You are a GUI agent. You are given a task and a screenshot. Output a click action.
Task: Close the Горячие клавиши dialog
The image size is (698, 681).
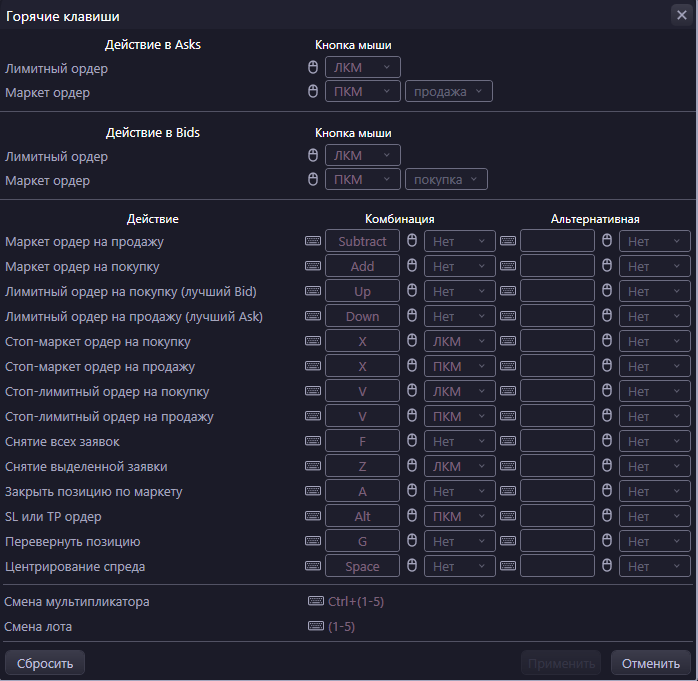681,14
